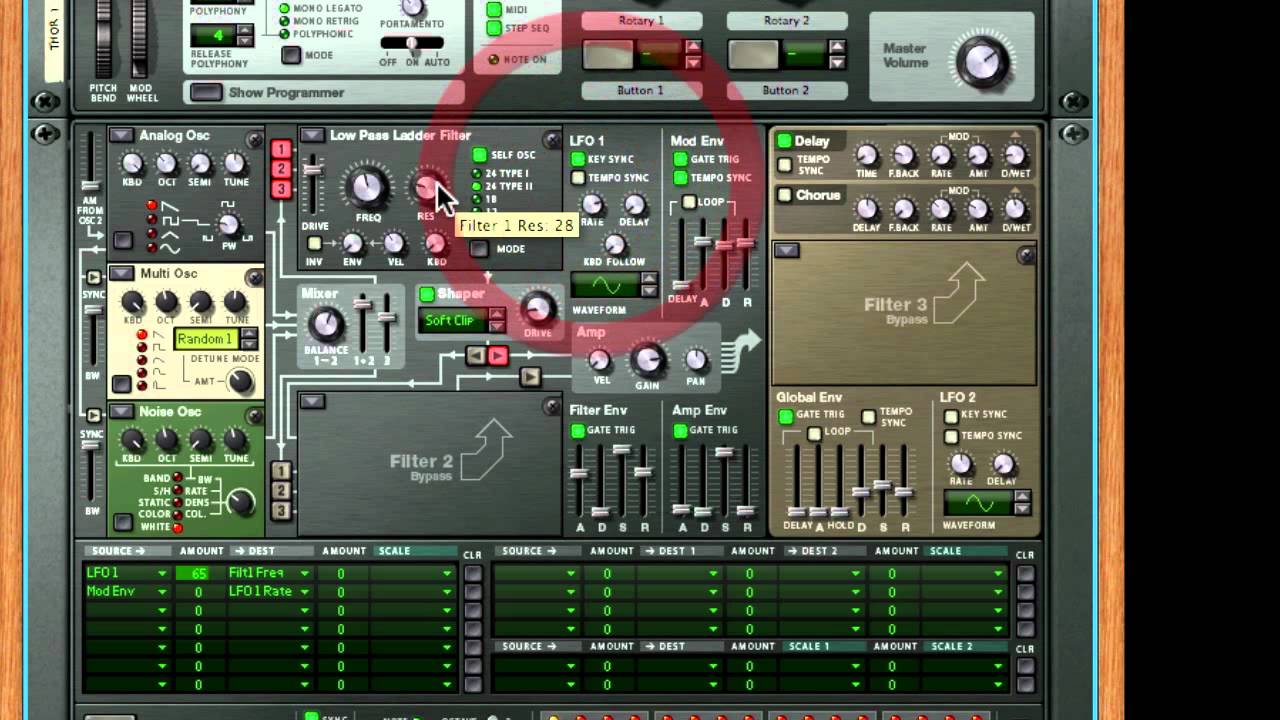Click red routing button 3 beside Filter 1
This screenshot has height=720, width=1280.
(x=281, y=189)
